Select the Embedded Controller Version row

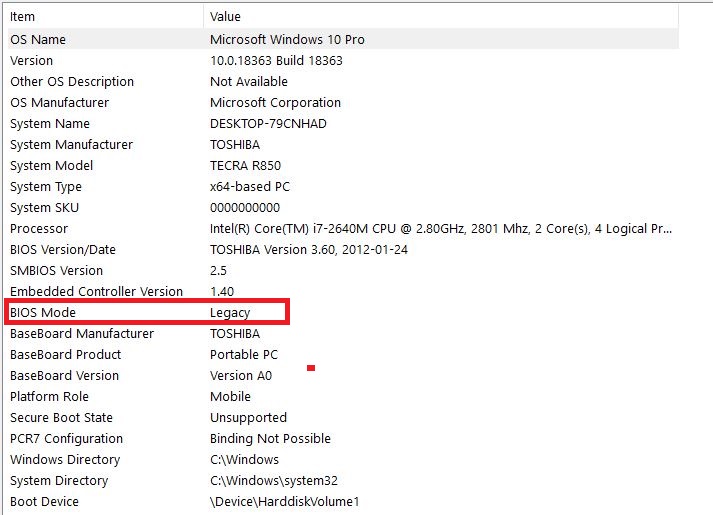(343, 291)
